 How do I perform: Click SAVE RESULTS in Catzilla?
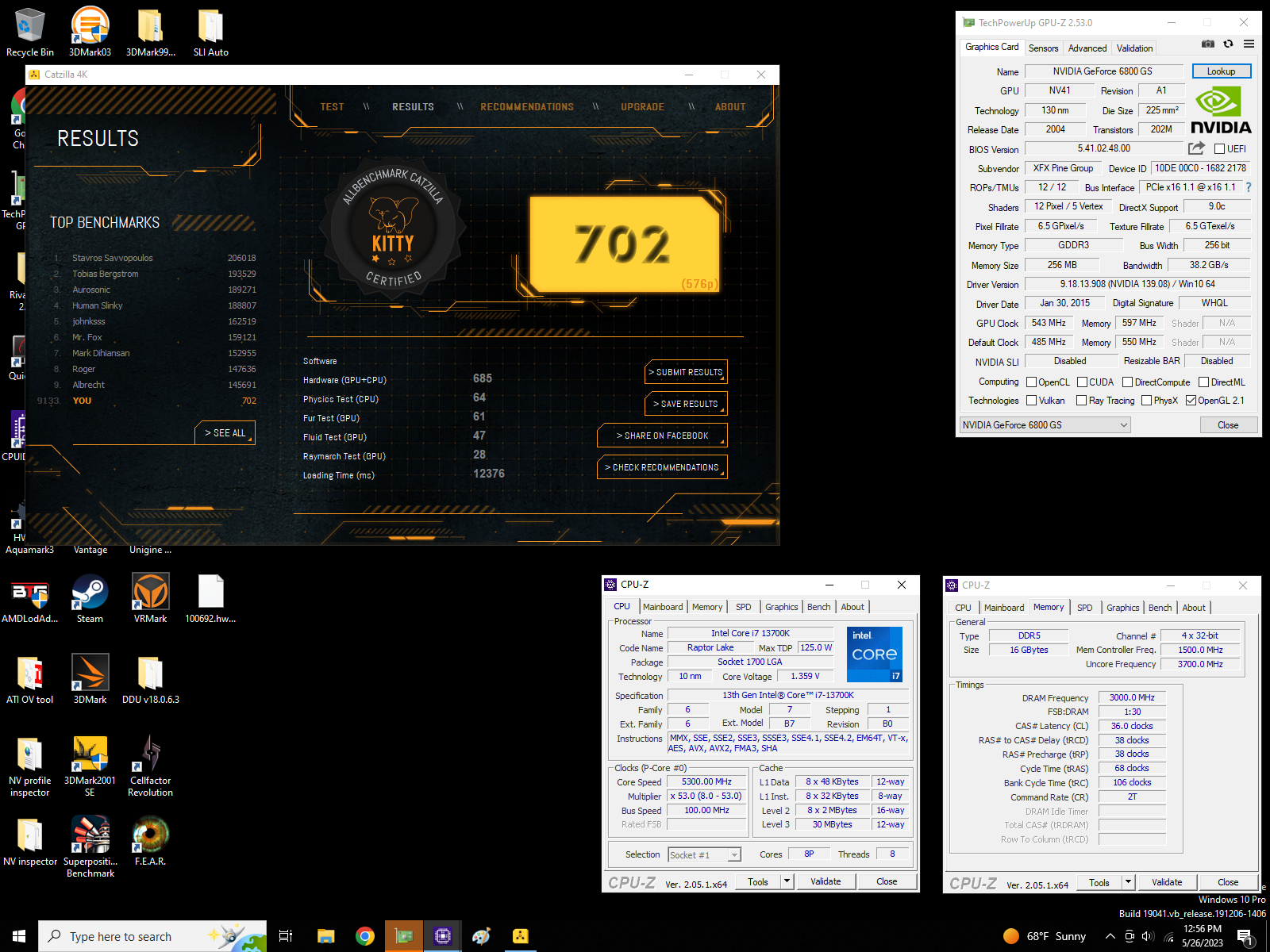tap(687, 404)
